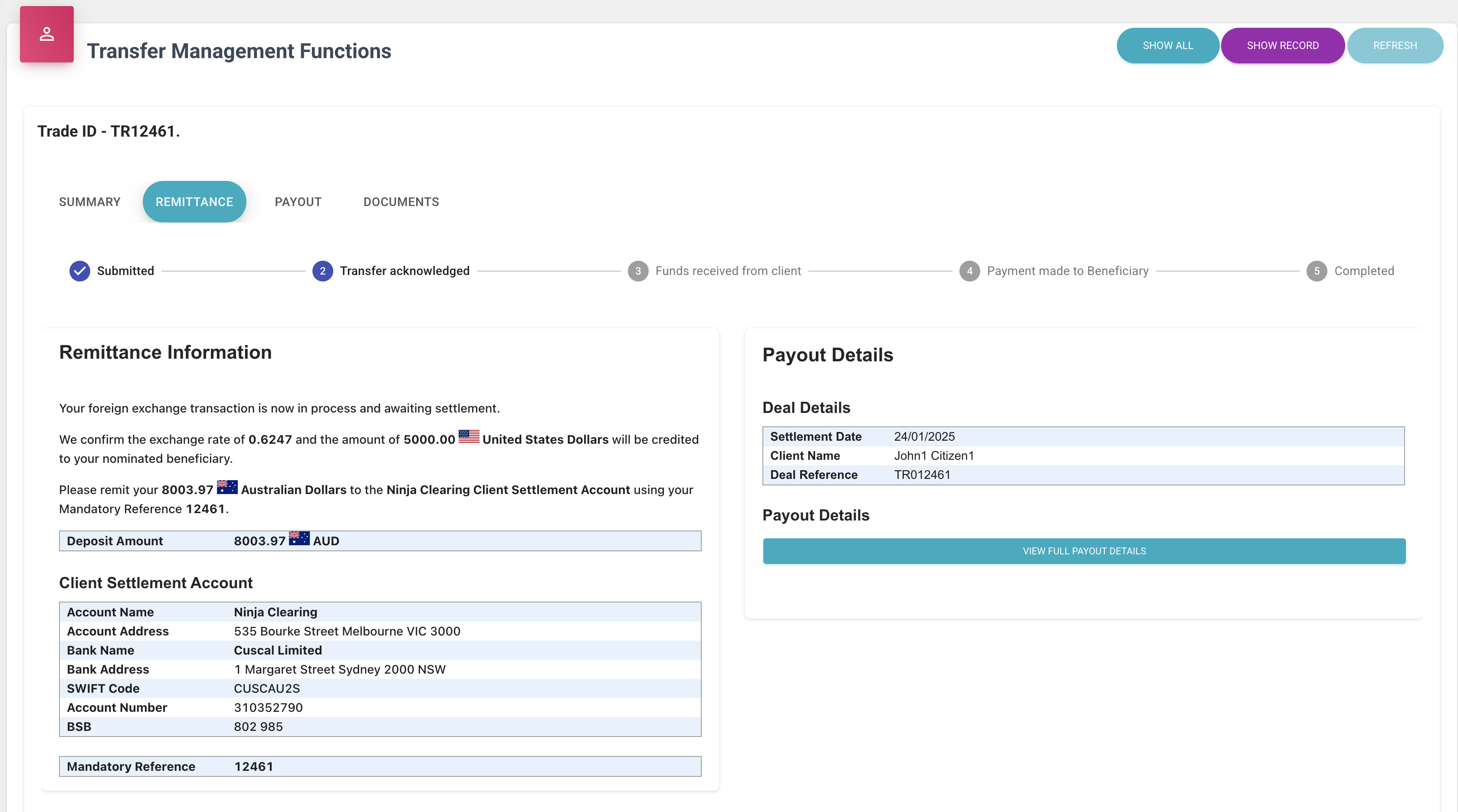Click the pink user profile icon

[46, 35]
